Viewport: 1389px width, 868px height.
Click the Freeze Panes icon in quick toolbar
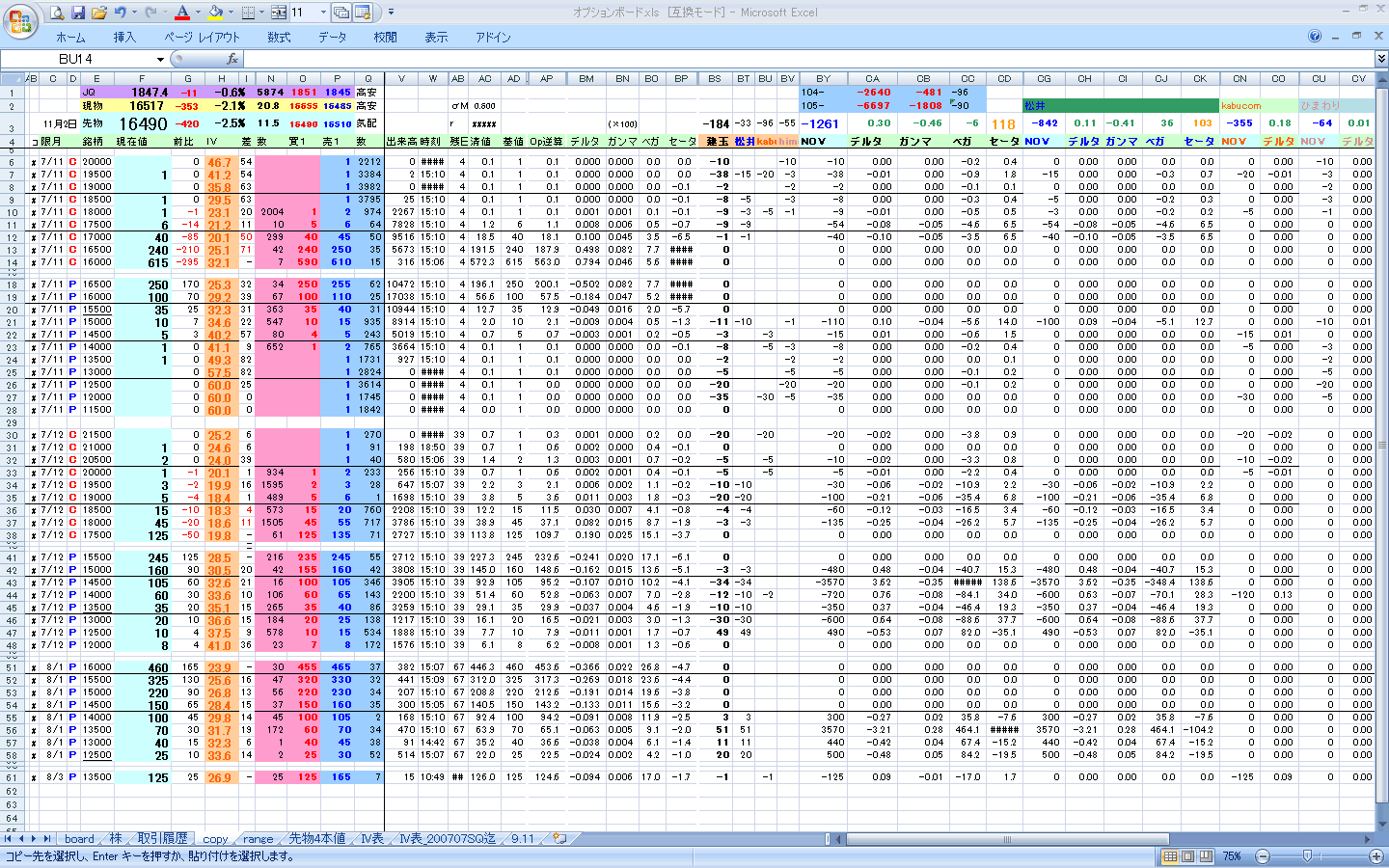point(363,13)
